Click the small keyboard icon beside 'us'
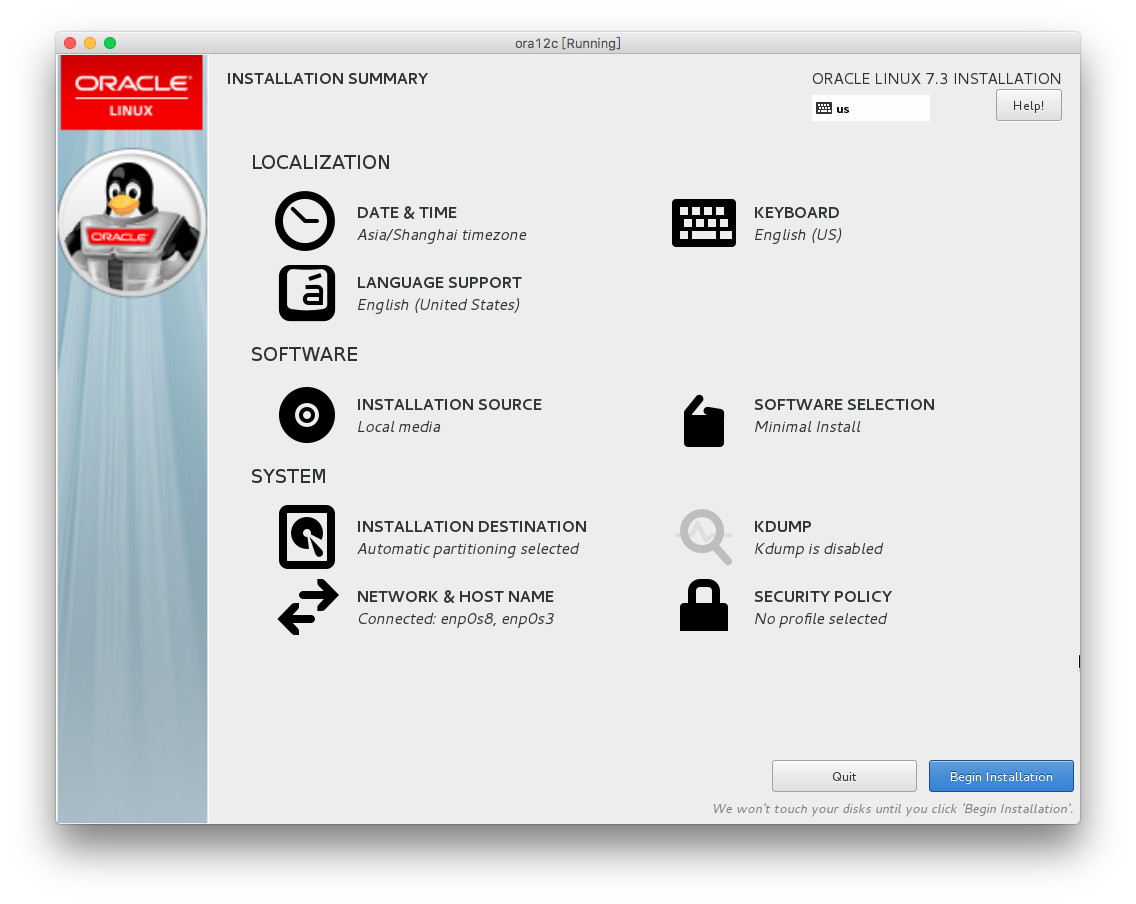The height and width of the screenshot is (904, 1136). (824, 109)
